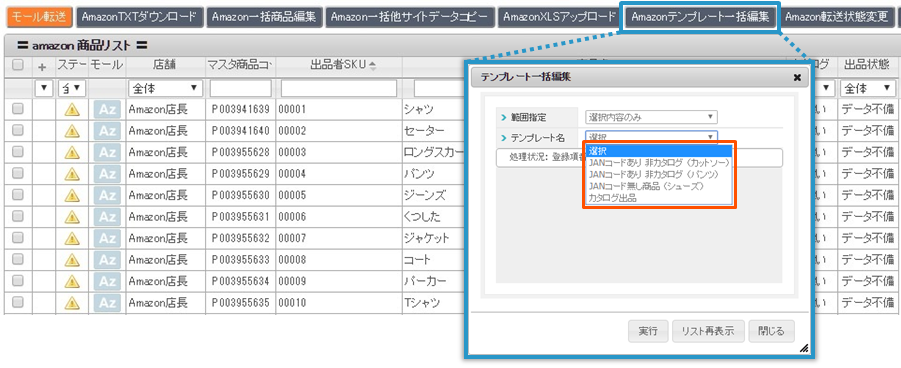The image size is (901, 368).
Task: Open Amazonテンプレート一括編集 tab
Action: [x=700, y=17]
